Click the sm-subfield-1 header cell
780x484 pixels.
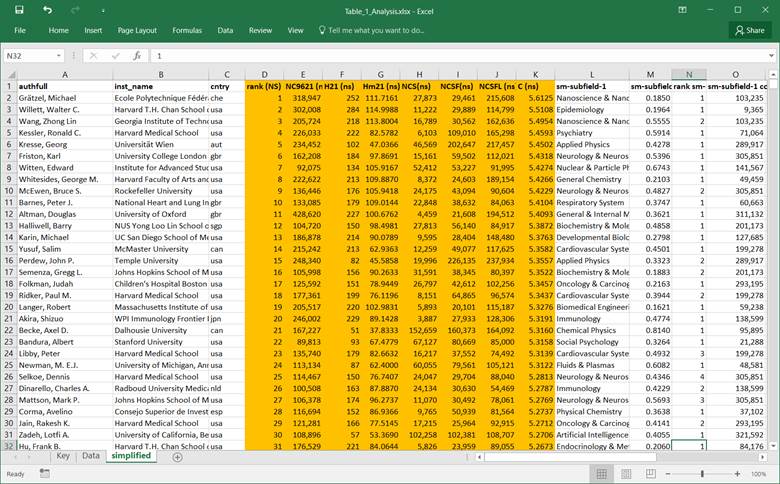tap(592, 87)
